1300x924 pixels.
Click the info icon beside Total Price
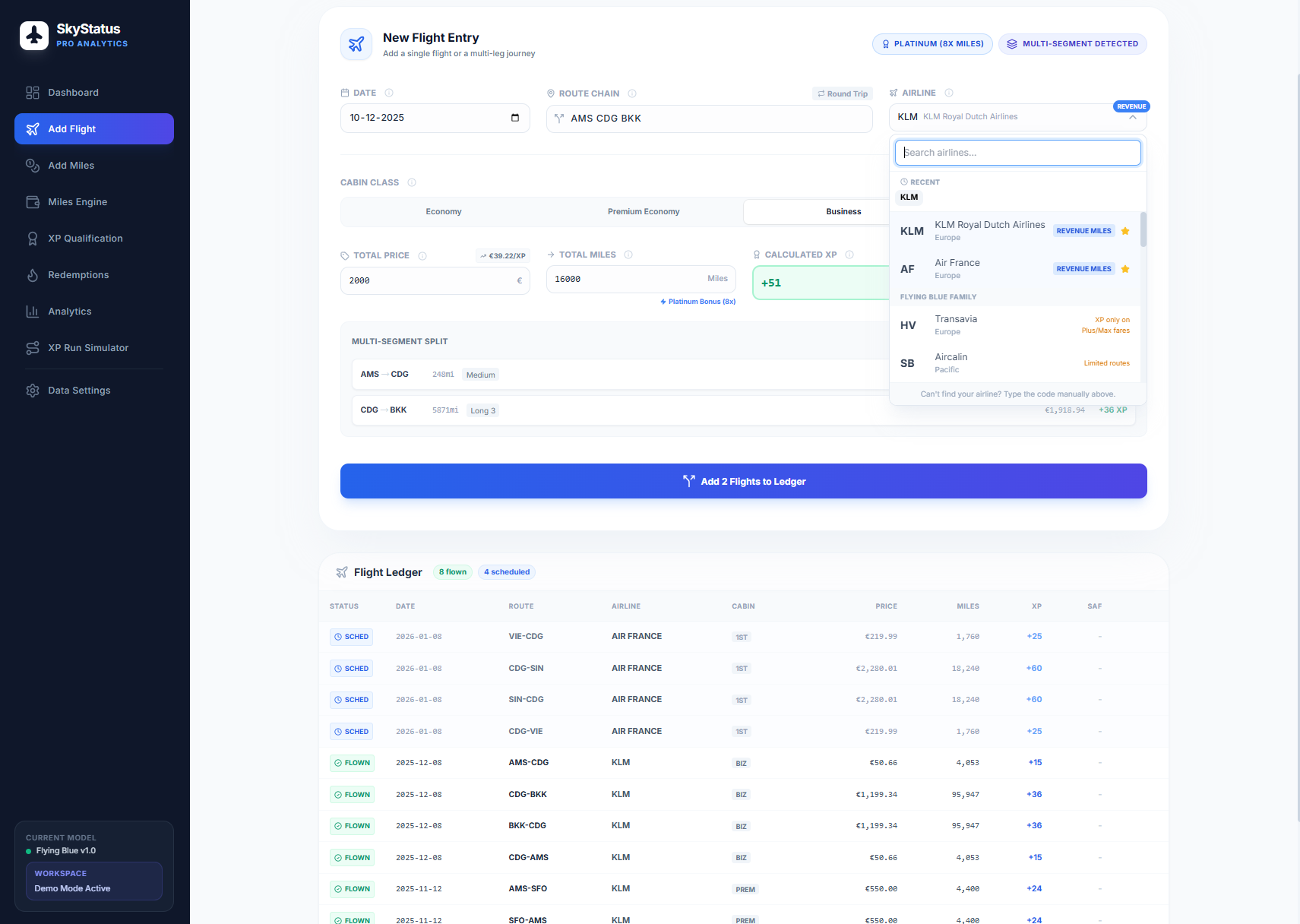coord(422,256)
